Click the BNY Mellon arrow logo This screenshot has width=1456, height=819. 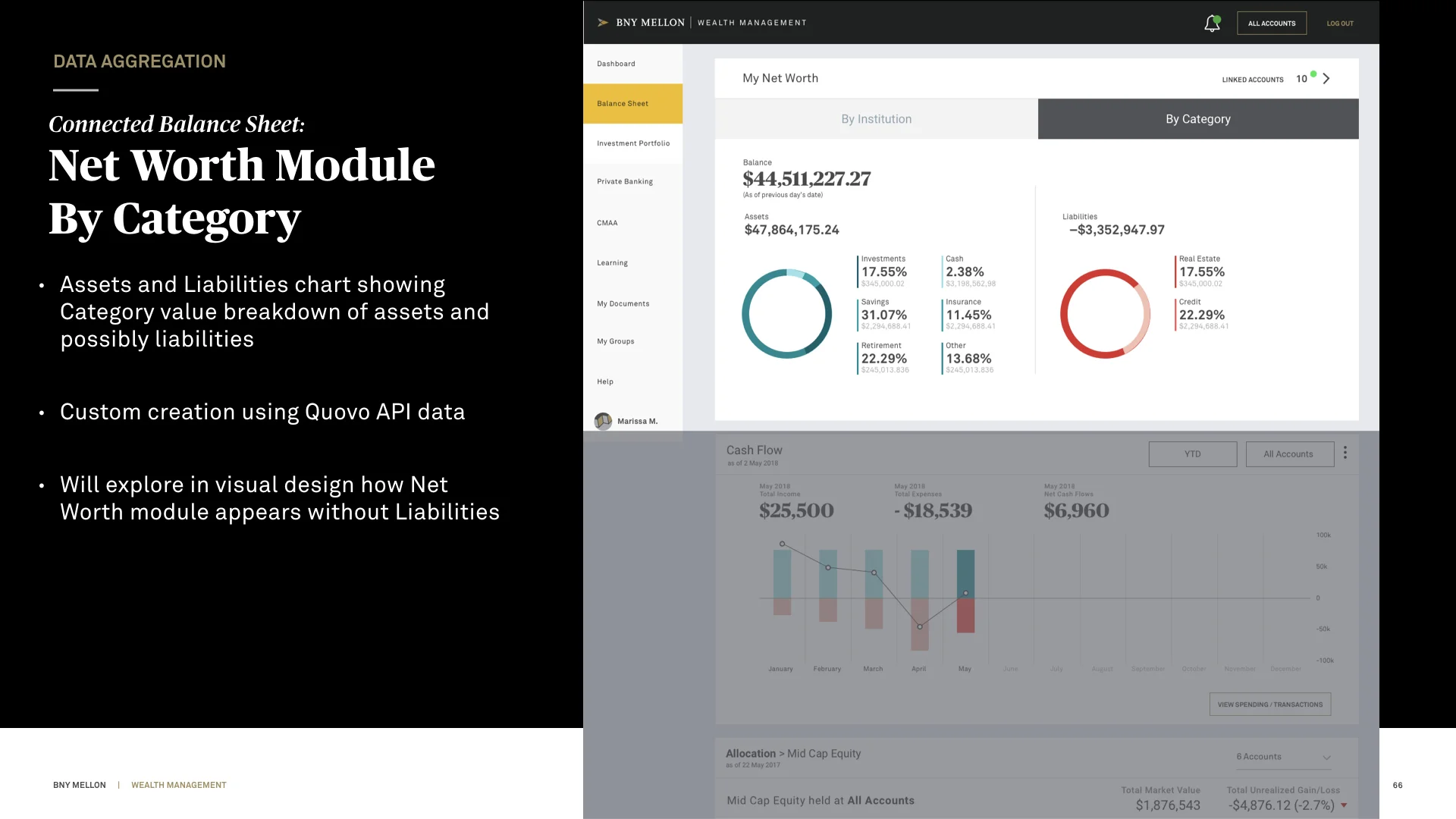point(603,23)
